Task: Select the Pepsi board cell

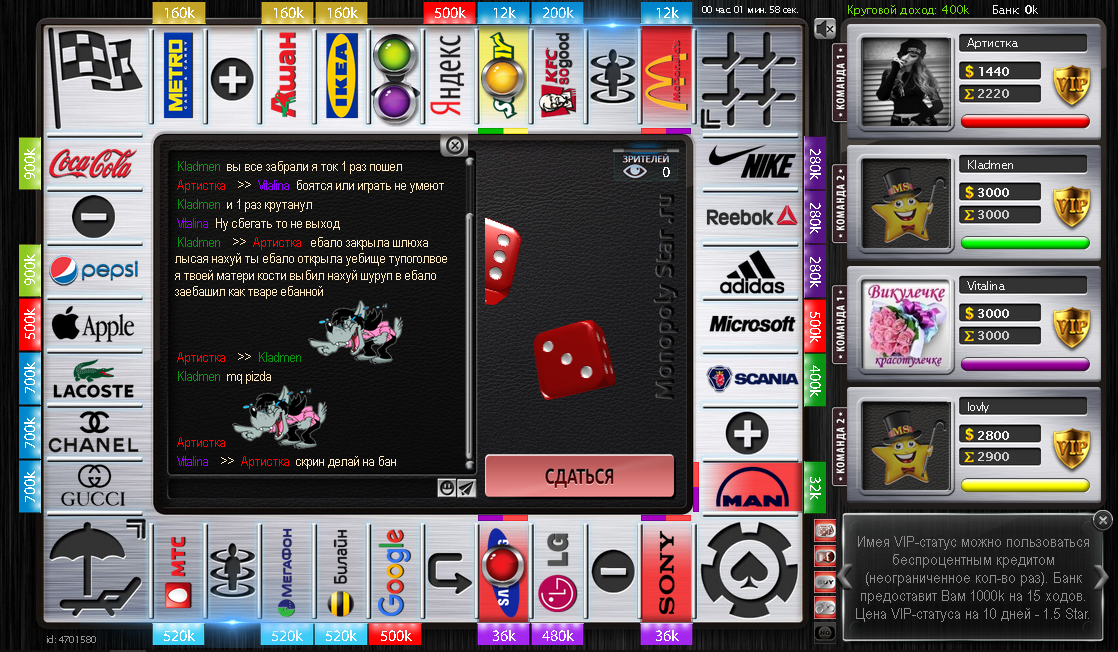Action: 93,270
